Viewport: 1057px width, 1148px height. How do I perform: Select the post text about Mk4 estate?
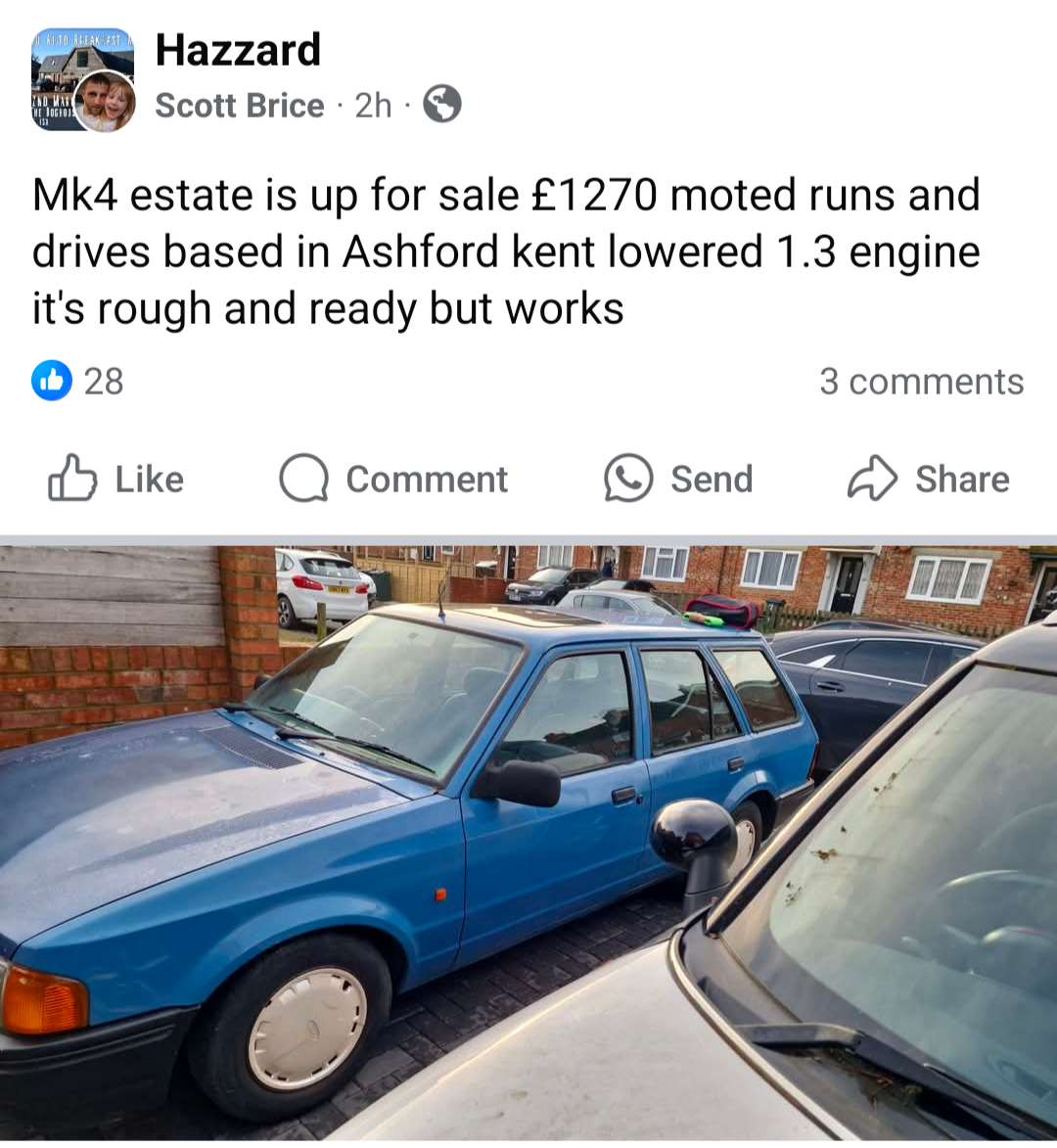pyautogui.click(x=506, y=252)
